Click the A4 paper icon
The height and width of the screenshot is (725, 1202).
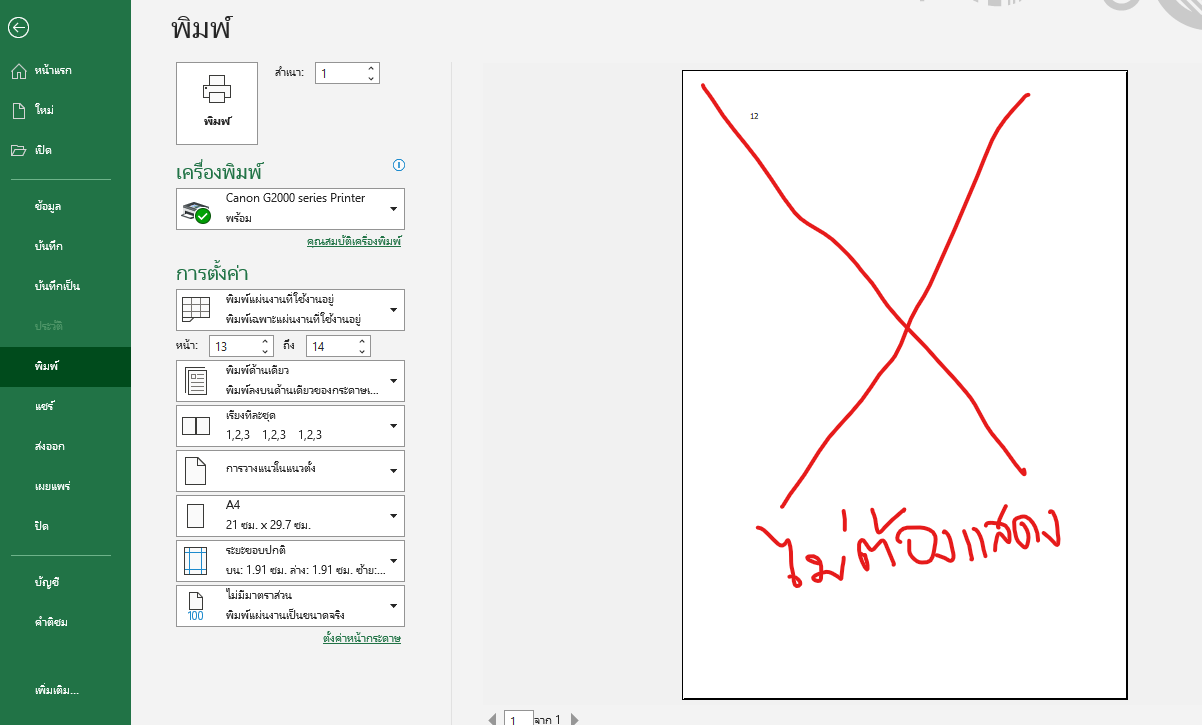pyautogui.click(x=196, y=516)
